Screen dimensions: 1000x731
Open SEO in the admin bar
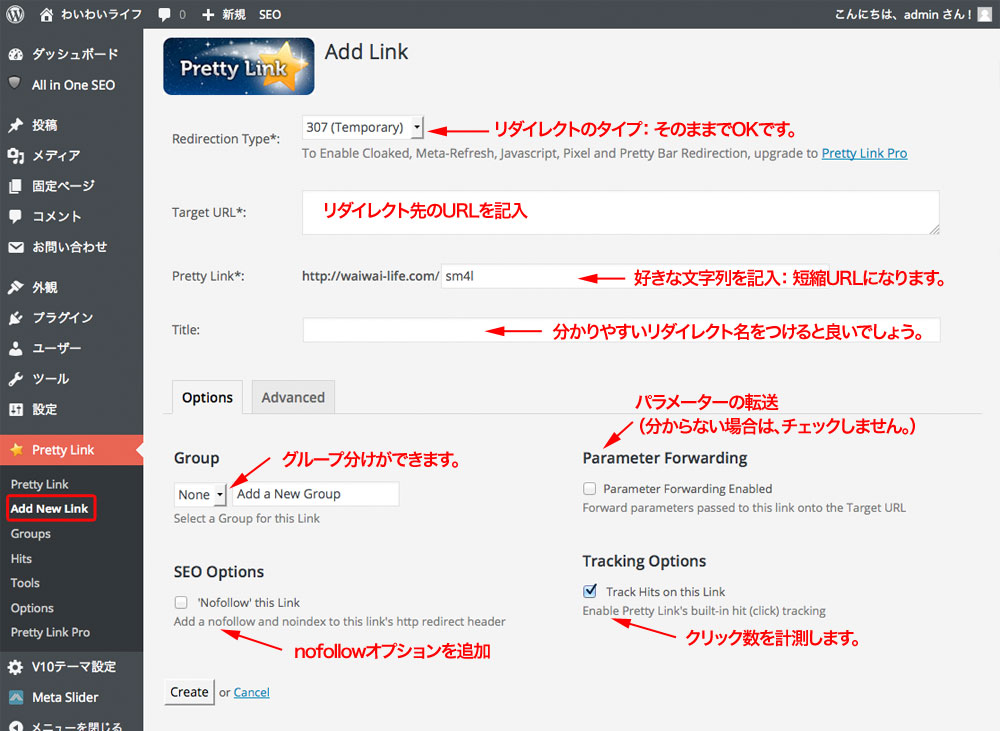pyautogui.click(x=270, y=15)
